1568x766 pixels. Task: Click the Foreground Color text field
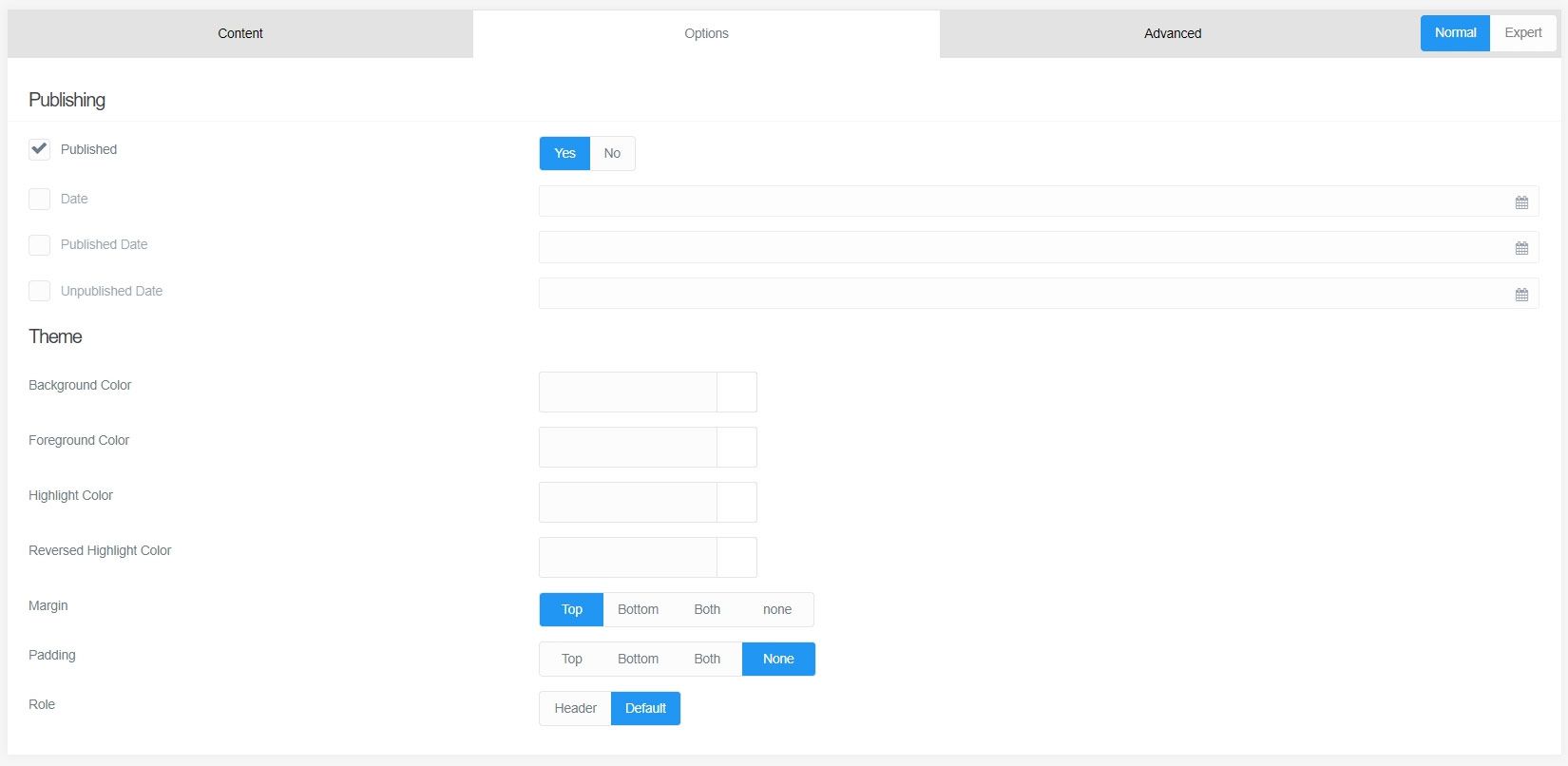[x=627, y=447]
